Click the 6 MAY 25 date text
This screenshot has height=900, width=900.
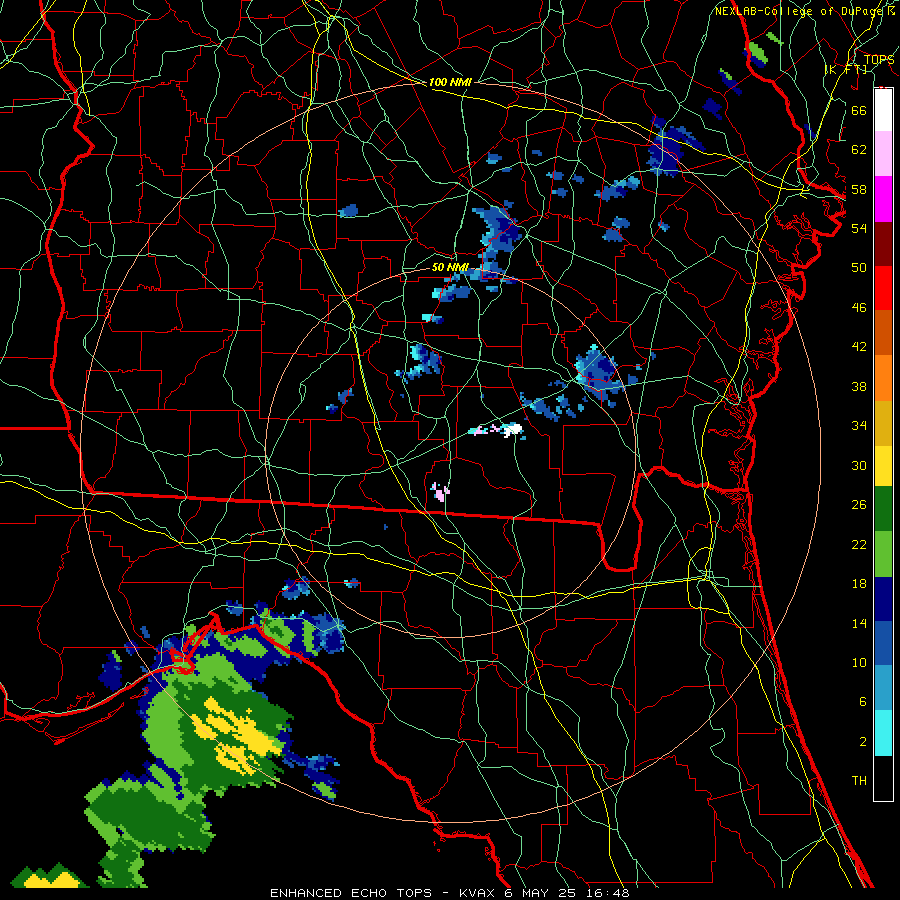coord(542,893)
